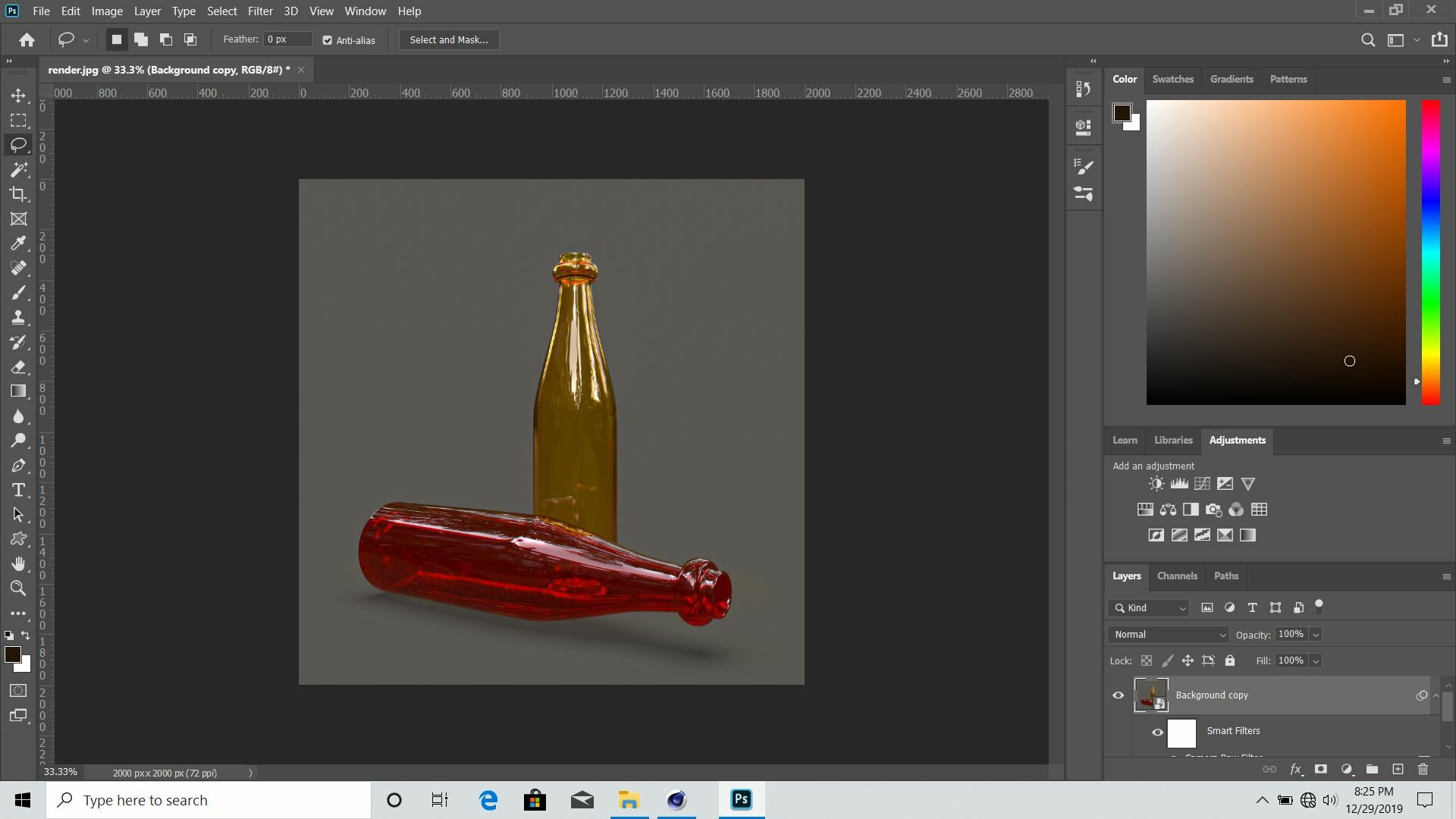Switch to the Swatches tab
Screen dimensions: 1456x819
pos(1172,79)
